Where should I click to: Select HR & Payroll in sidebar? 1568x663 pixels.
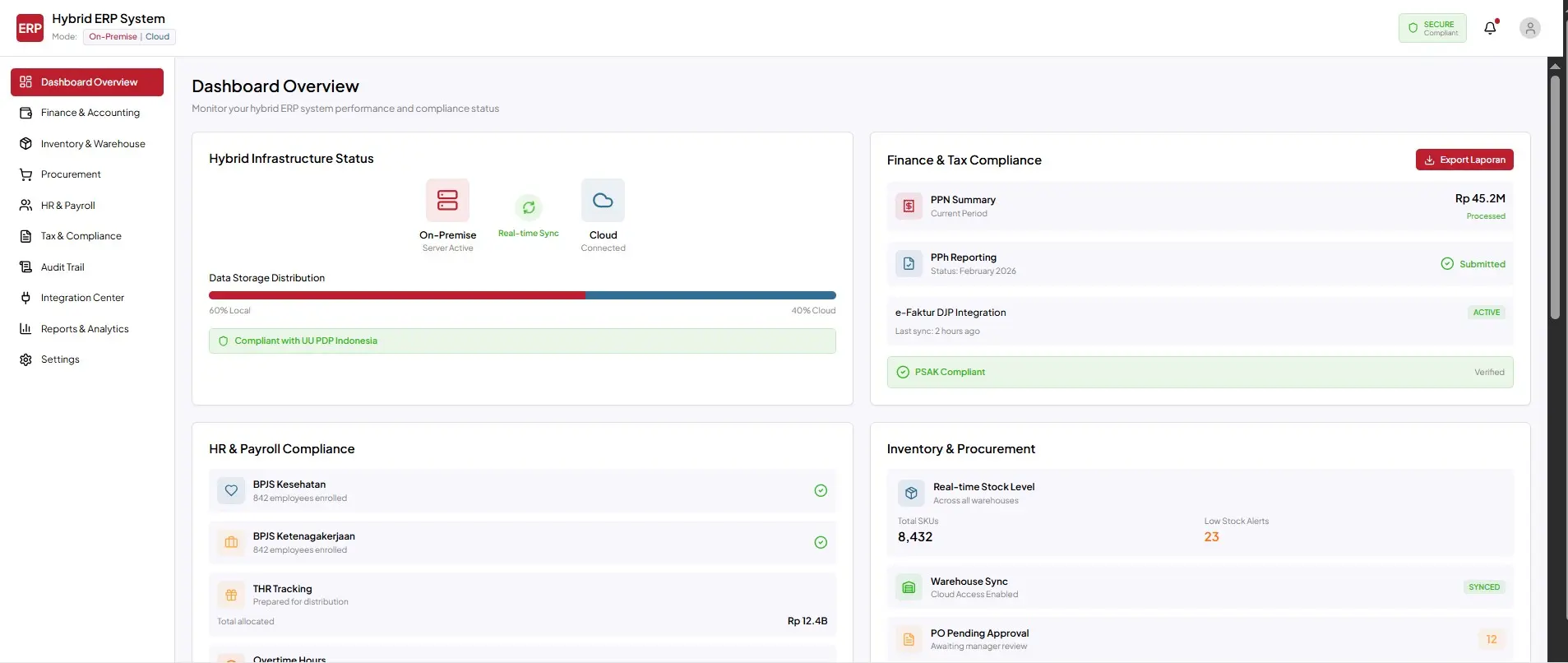[87, 206]
